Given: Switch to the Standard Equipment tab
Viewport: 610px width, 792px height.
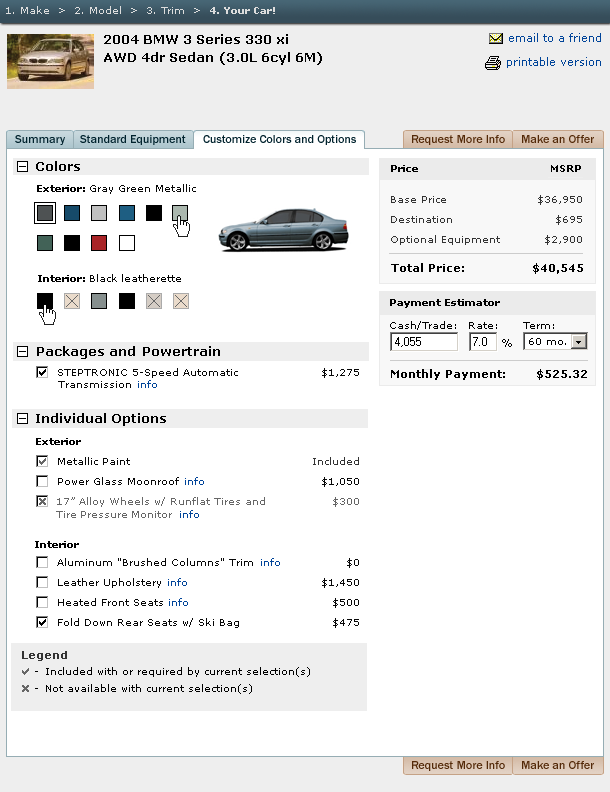Looking at the screenshot, I should (x=133, y=139).
